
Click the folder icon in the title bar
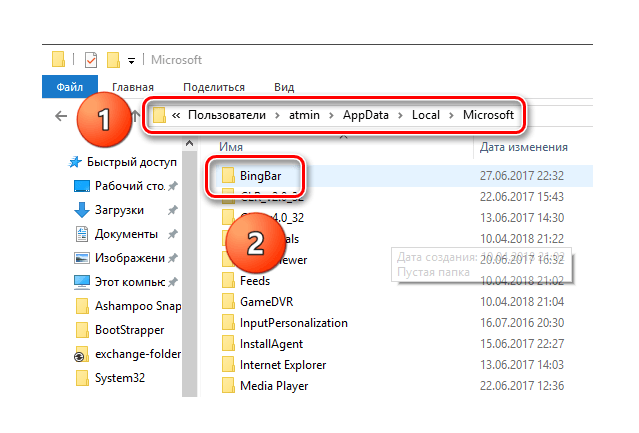(x=58, y=59)
